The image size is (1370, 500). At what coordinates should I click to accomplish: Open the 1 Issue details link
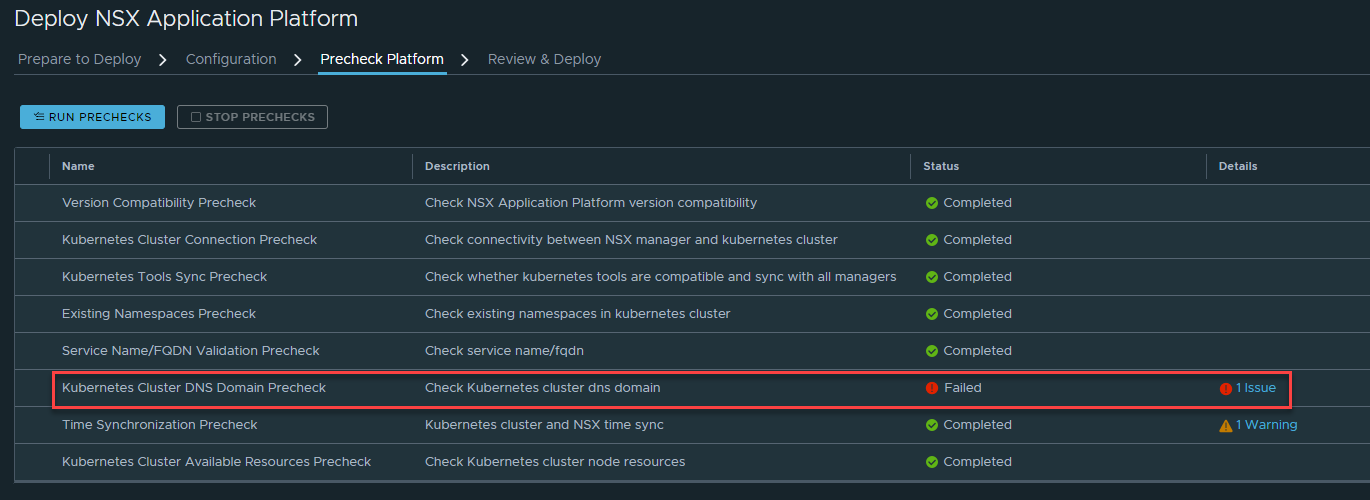[1256, 388]
